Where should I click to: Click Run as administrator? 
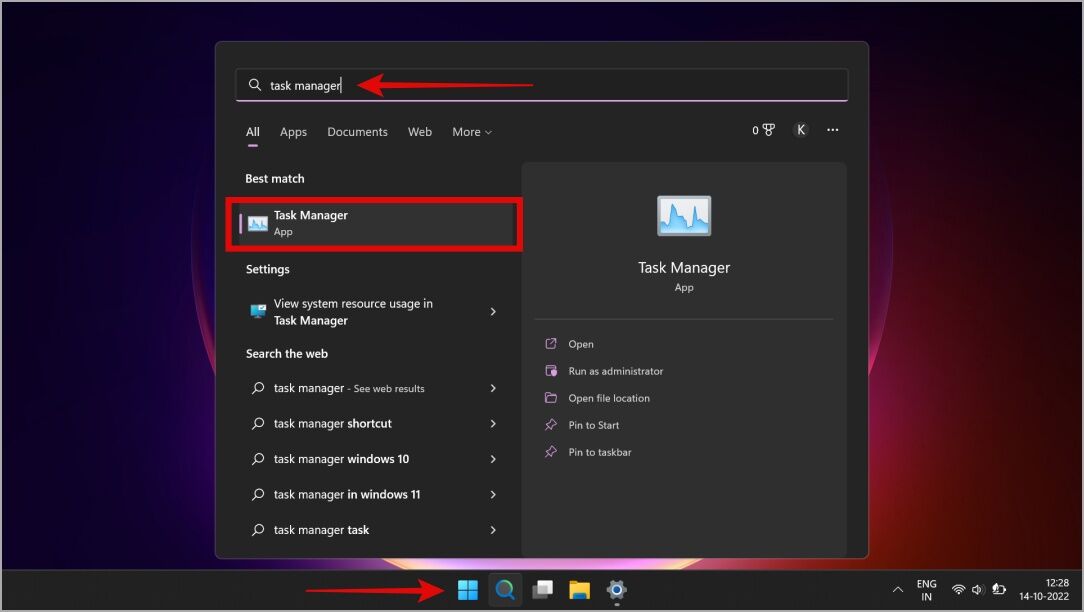[x=615, y=371]
